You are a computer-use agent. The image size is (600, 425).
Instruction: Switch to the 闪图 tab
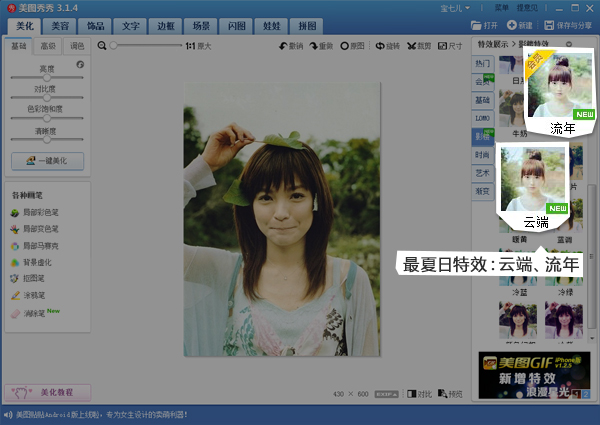(x=236, y=26)
